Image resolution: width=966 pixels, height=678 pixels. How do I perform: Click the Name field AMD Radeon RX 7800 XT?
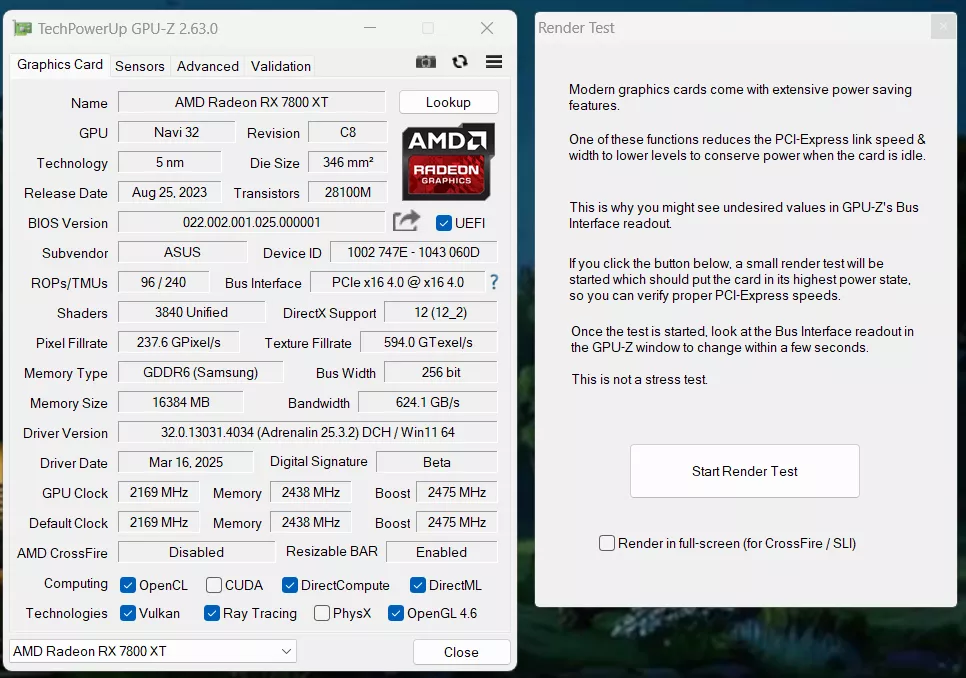(x=251, y=102)
